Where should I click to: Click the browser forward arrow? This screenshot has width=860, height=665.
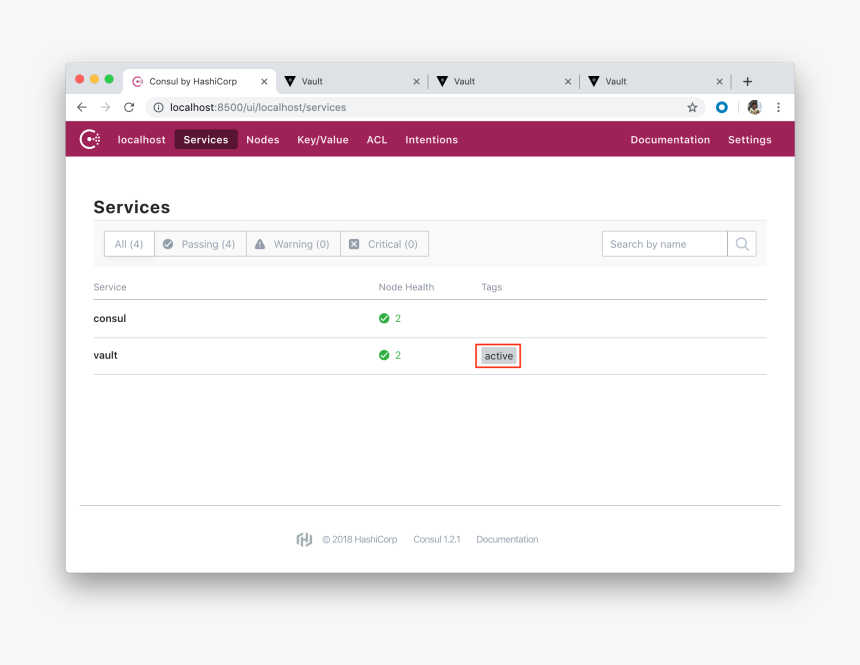(105, 108)
